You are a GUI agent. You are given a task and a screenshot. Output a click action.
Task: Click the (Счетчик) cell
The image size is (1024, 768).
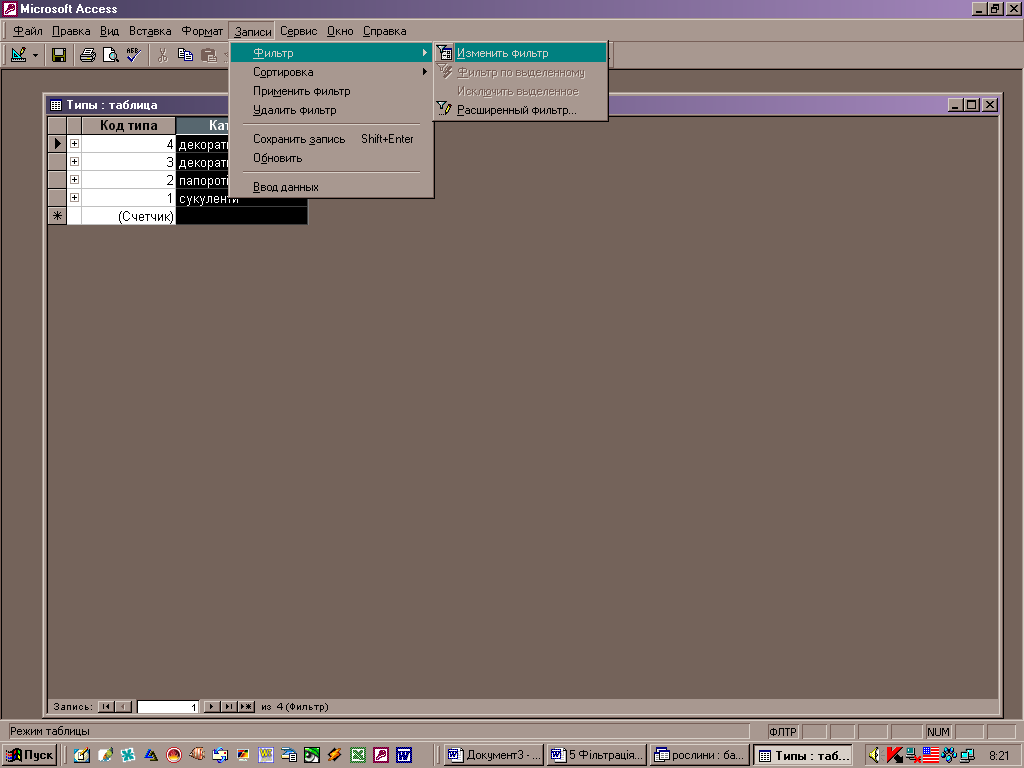click(x=129, y=216)
